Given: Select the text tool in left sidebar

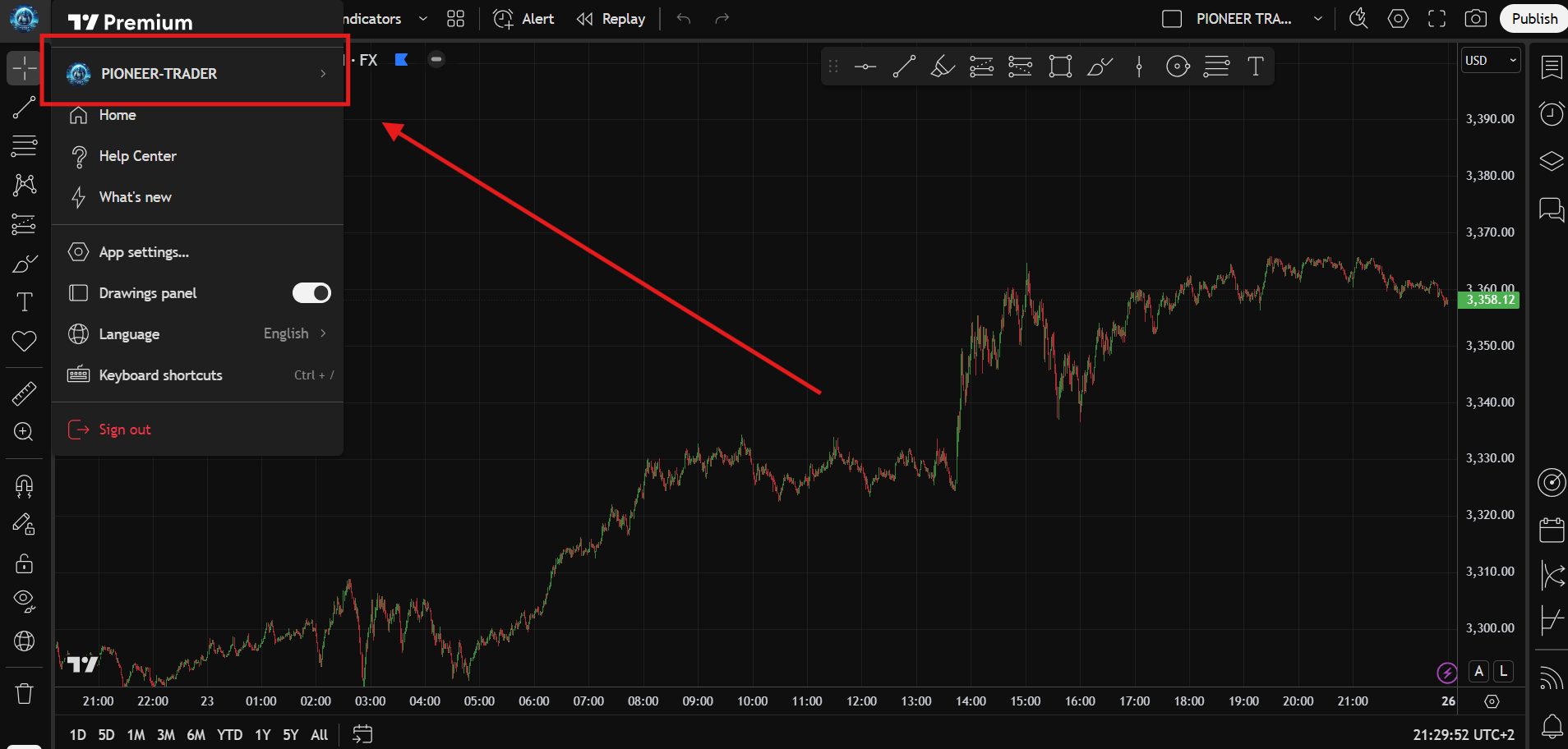Looking at the screenshot, I should 24,302.
